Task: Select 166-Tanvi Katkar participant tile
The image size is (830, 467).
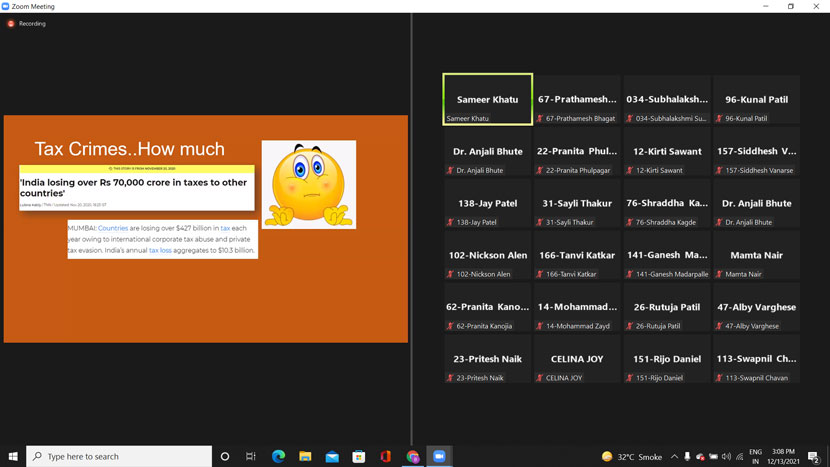Action: click(x=577, y=255)
